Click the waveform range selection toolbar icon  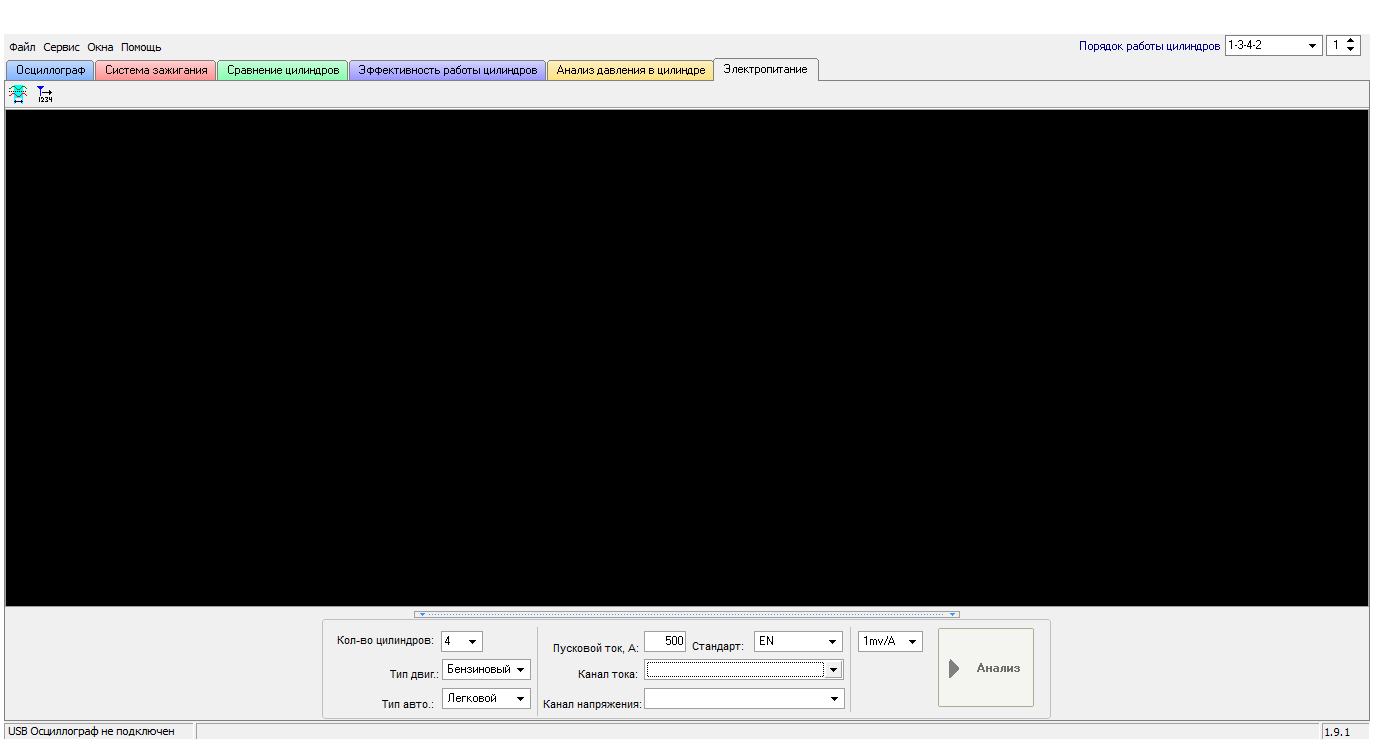[18, 94]
